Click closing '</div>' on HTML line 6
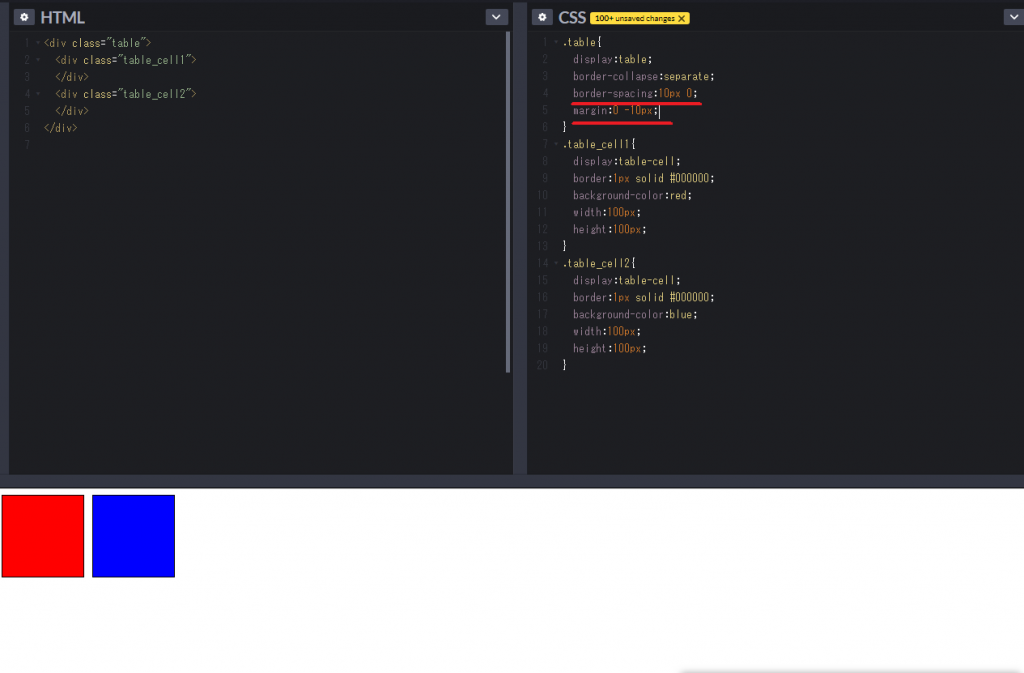 click(61, 128)
